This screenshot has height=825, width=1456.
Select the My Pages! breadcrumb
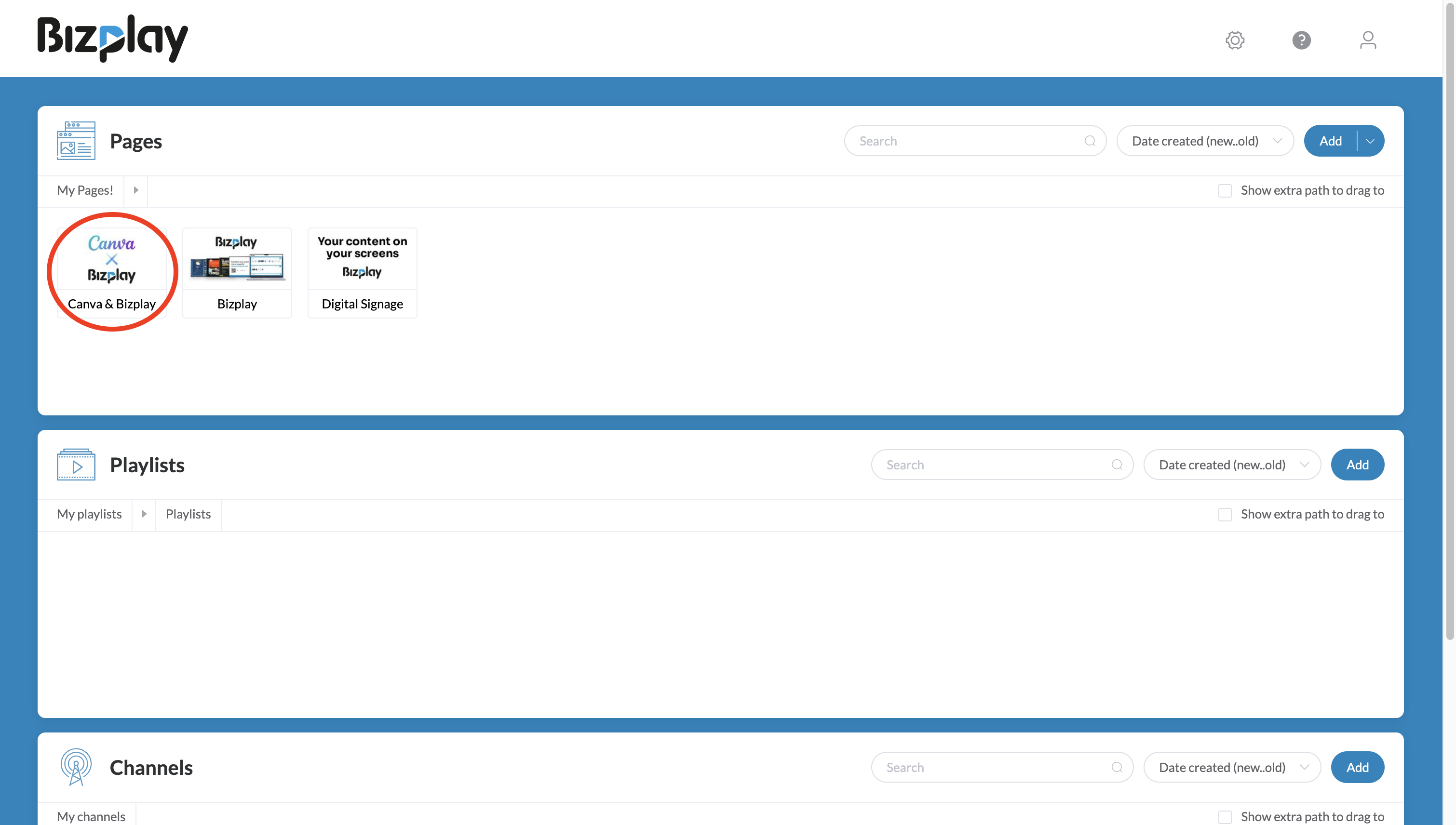(85, 190)
